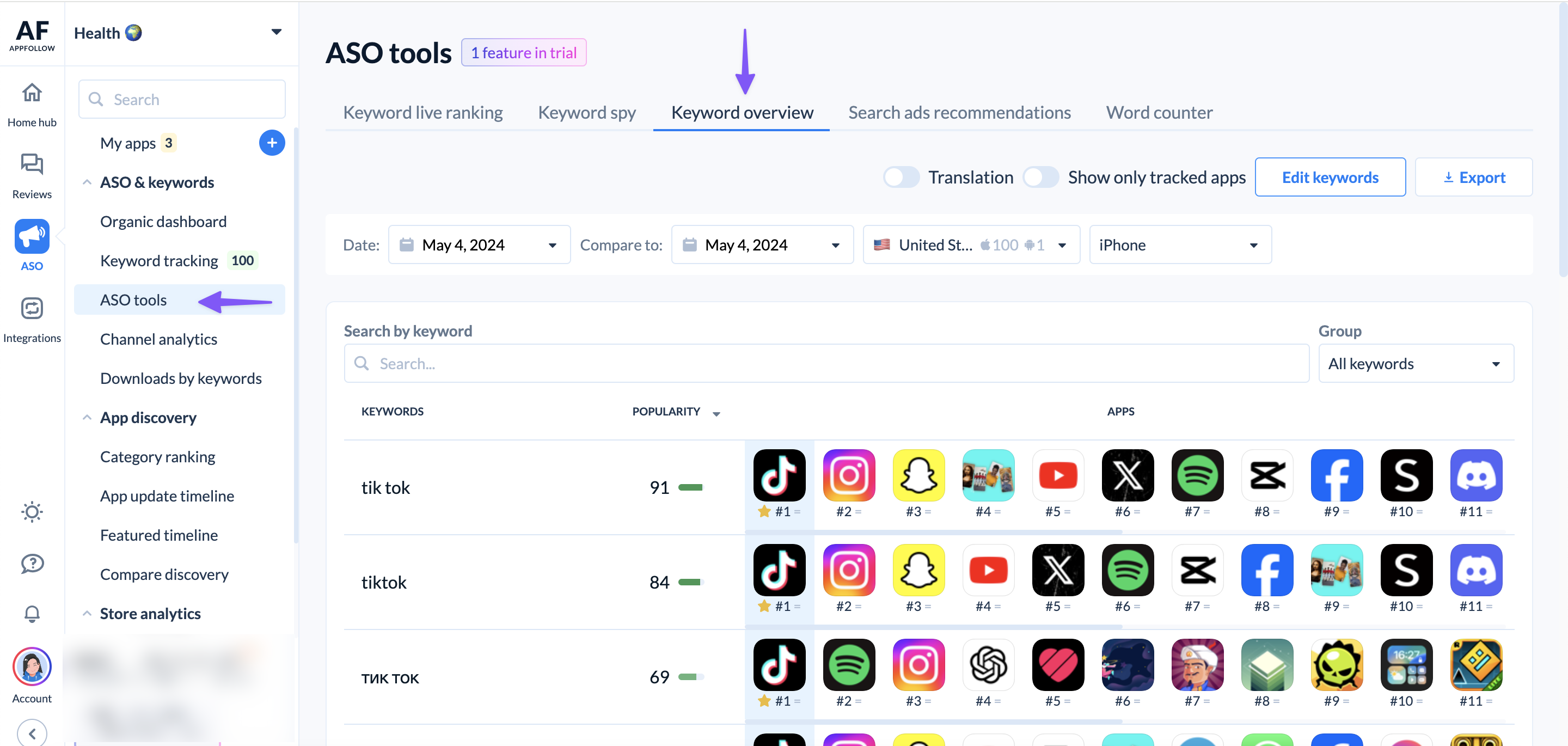Click popularity bar for тик ток
Screen dimensions: 1568x746
coord(691,677)
